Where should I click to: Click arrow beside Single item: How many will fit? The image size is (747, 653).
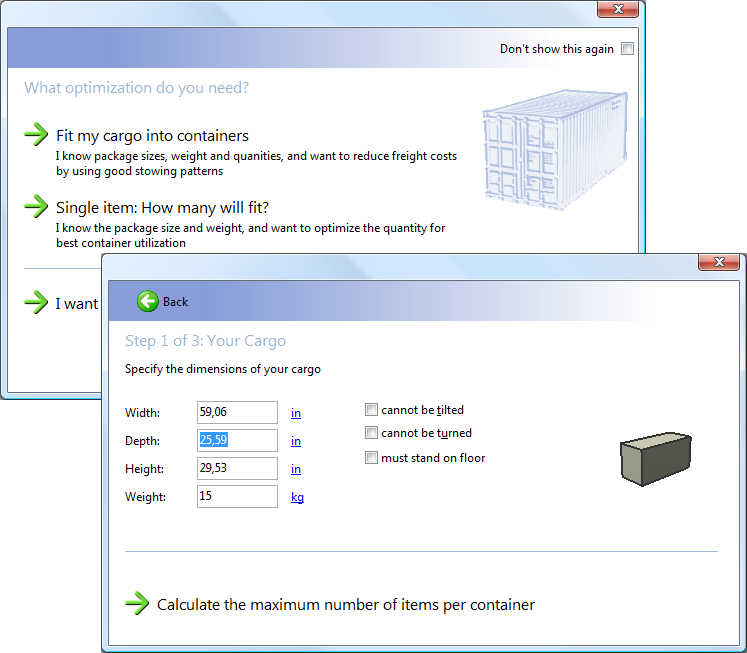pyautogui.click(x=36, y=207)
